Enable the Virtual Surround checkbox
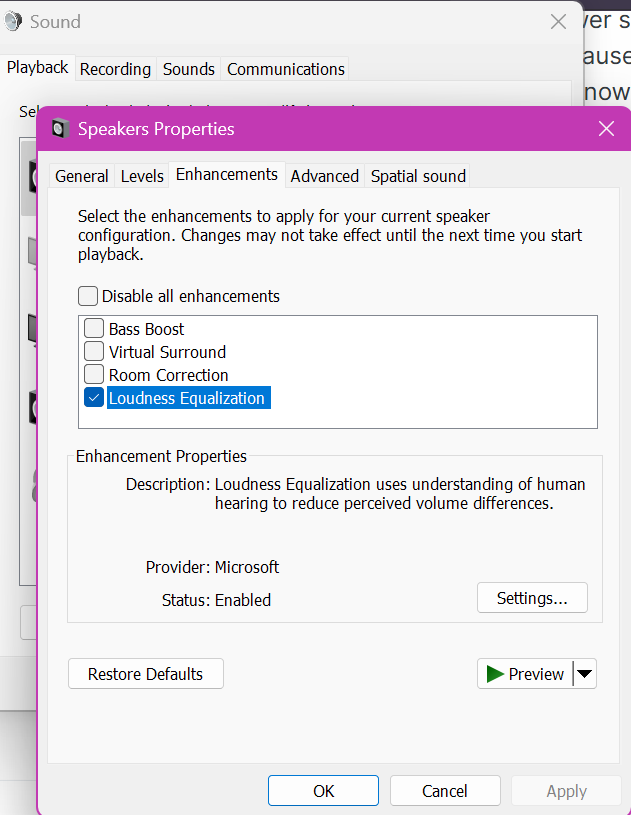This screenshot has height=815, width=631. pyautogui.click(x=94, y=351)
